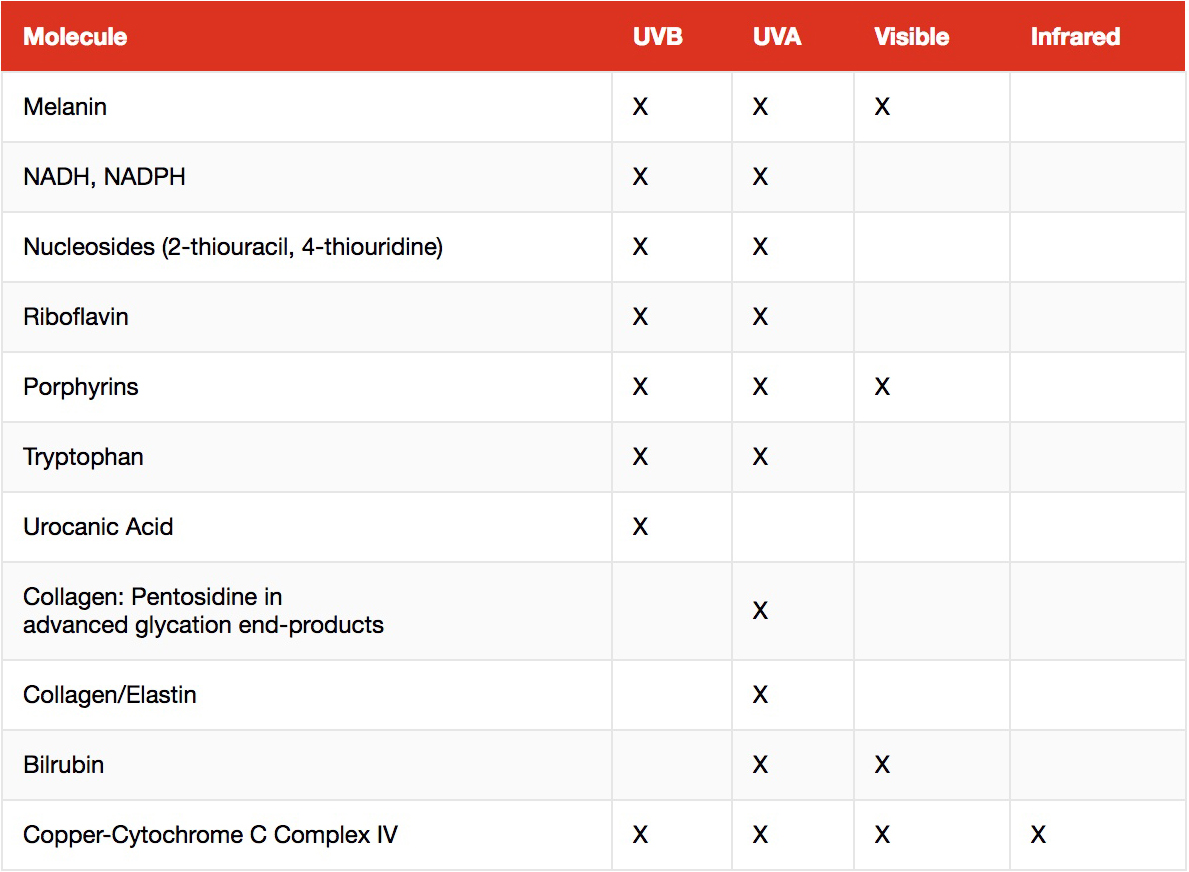This screenshot has height=872, width=1189.
Task: Select the Collagen/Elastin row label
Action: pyautogui.click(x=110, y=695)
